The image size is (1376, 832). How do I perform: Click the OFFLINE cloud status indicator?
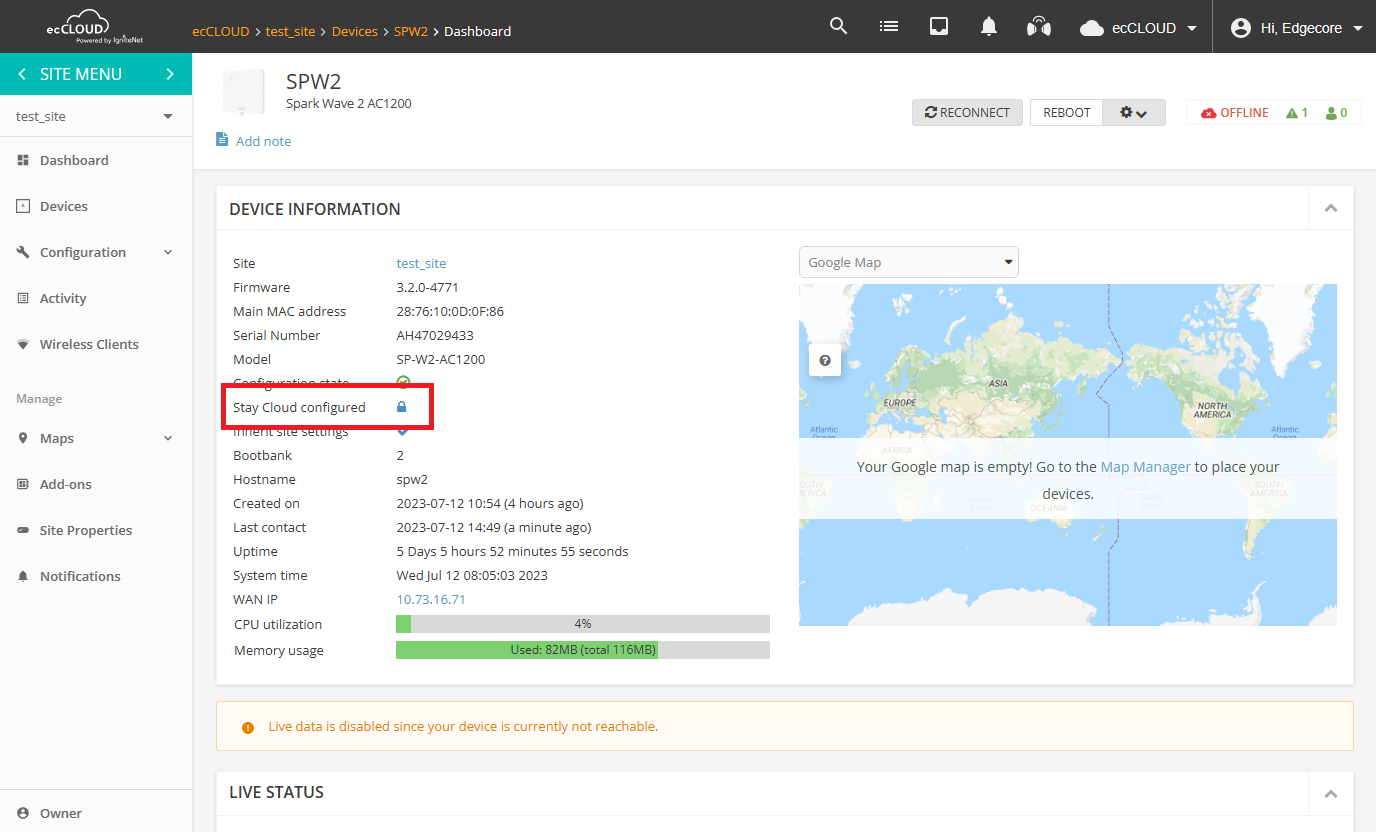coord(1234,113)
